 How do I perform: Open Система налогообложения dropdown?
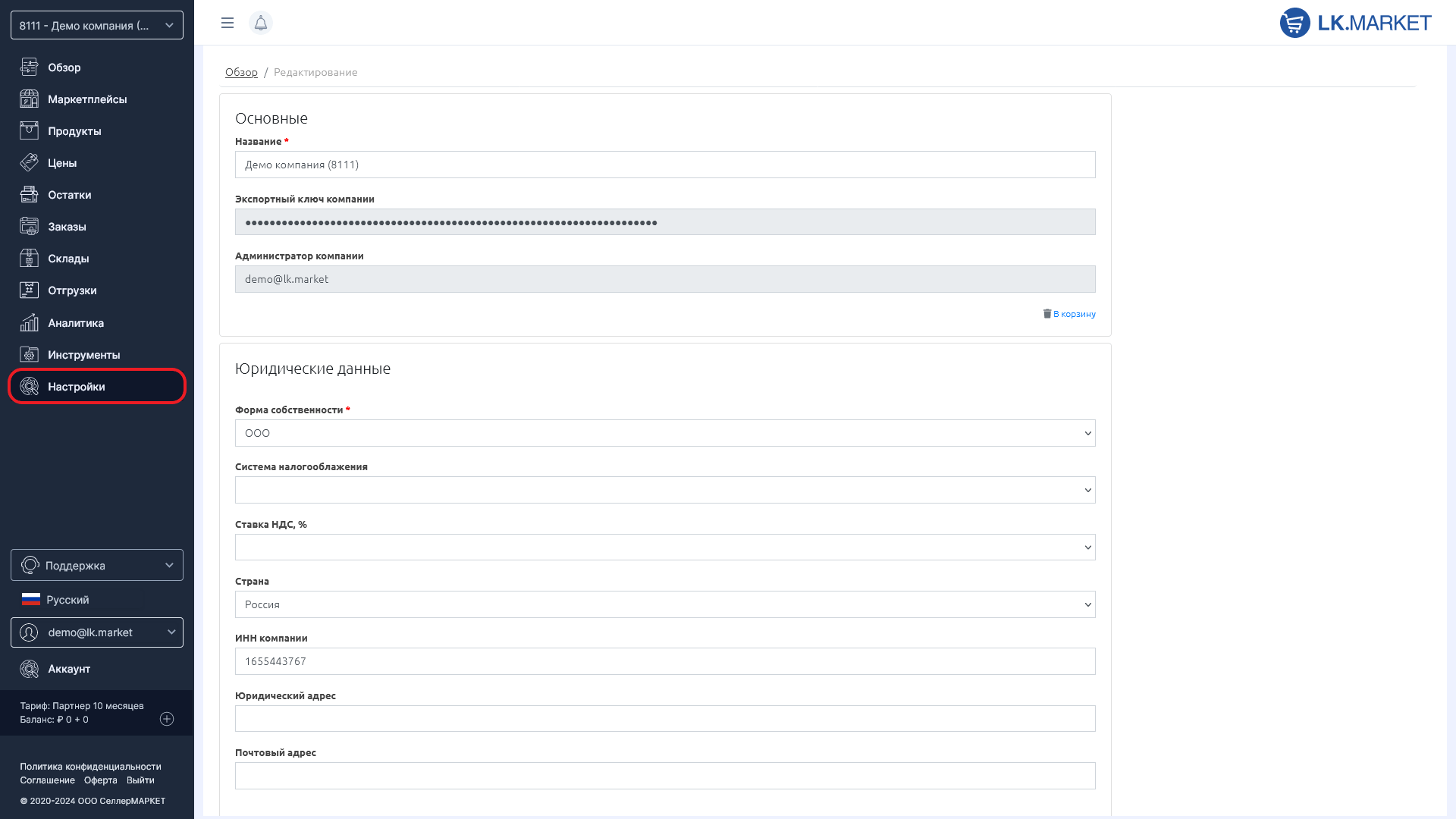click(x=664, y=490)
